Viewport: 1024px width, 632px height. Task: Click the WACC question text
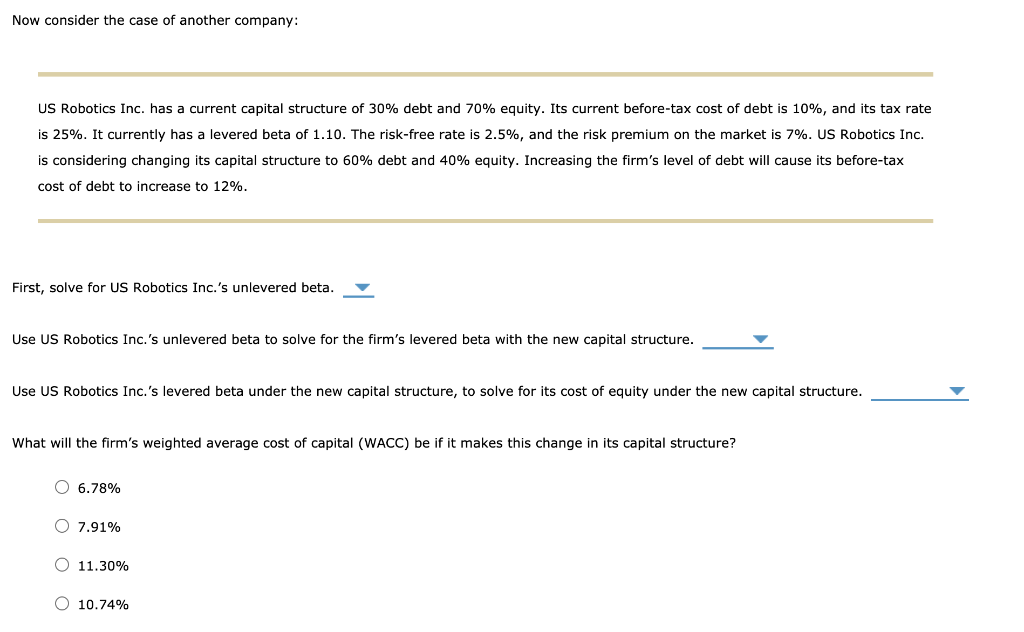[x=374, y=442]
